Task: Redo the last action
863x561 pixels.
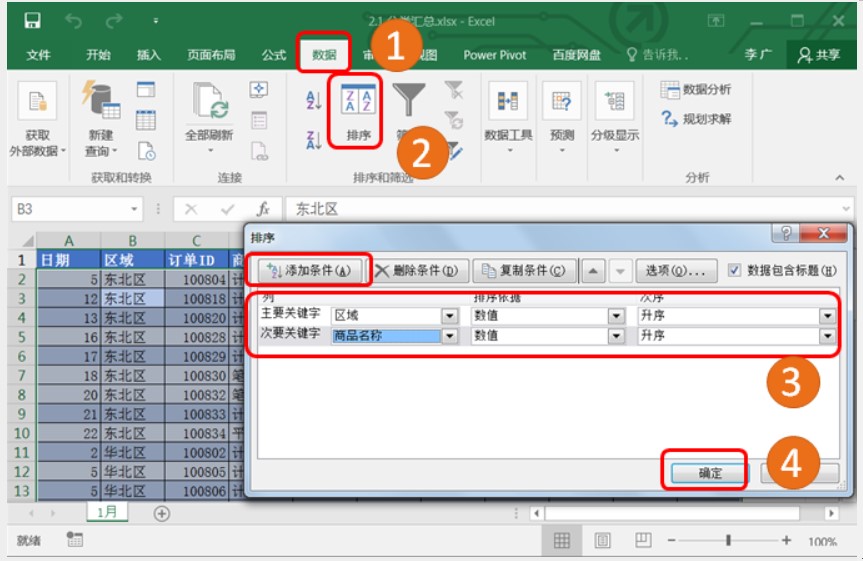Action: (113, 21)
